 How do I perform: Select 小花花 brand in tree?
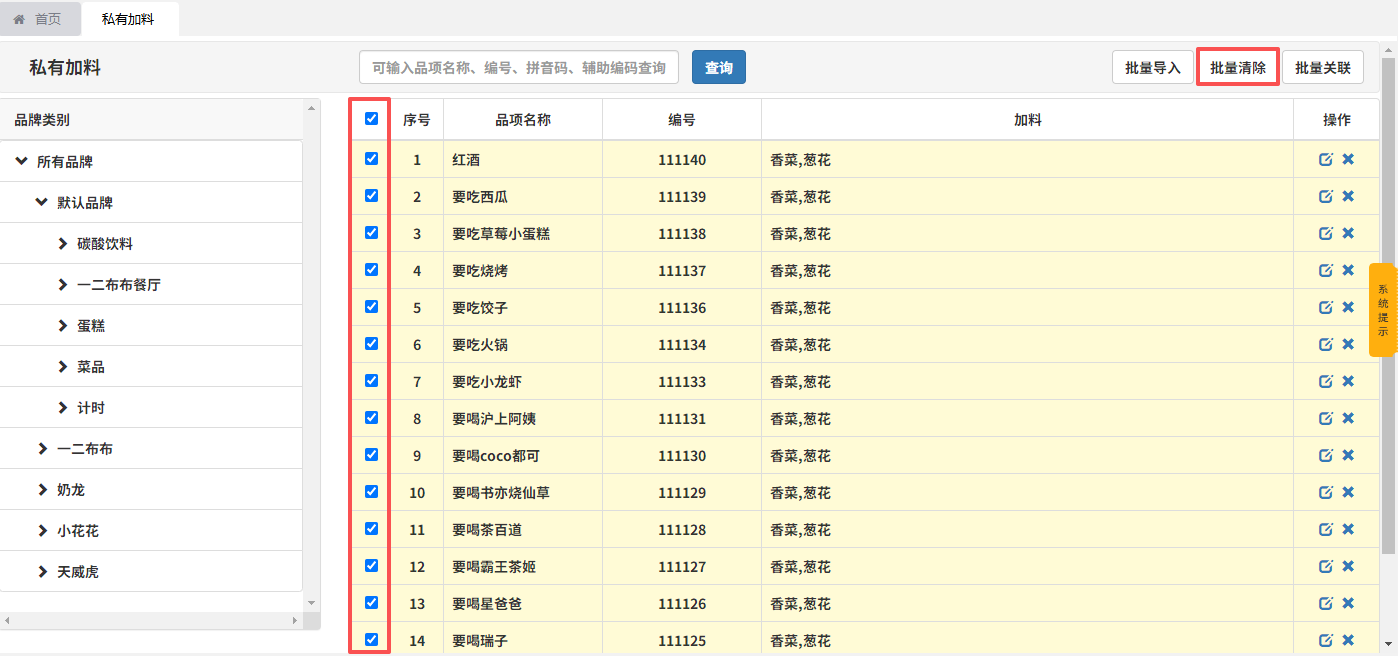[78, 531]
